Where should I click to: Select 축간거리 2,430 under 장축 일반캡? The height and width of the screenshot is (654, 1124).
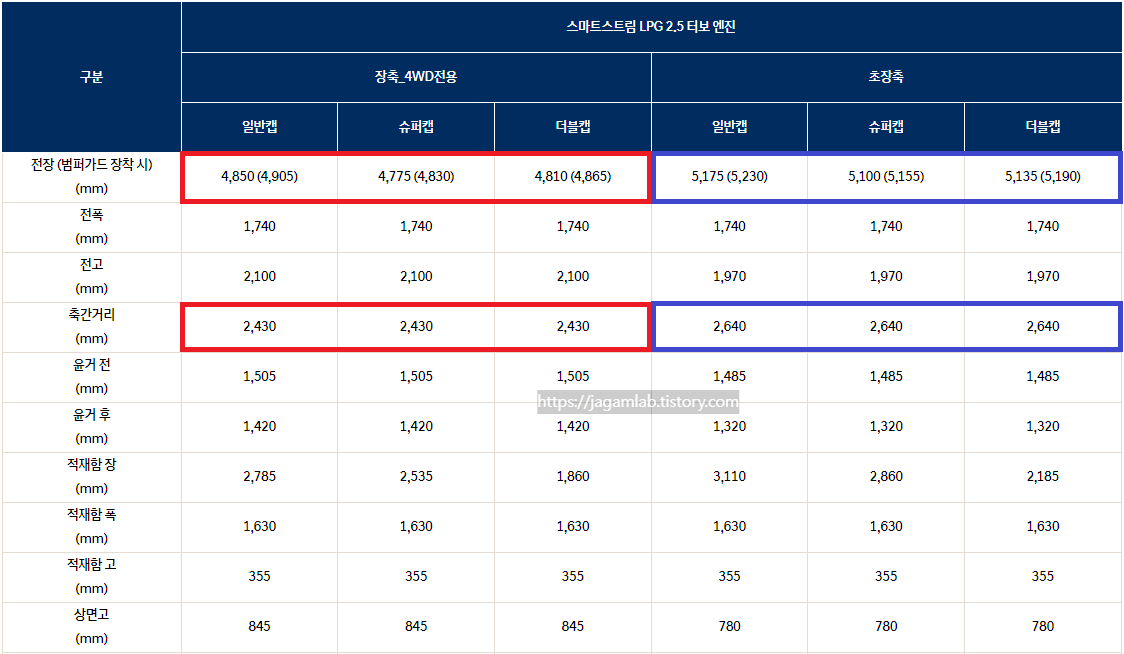259,326
